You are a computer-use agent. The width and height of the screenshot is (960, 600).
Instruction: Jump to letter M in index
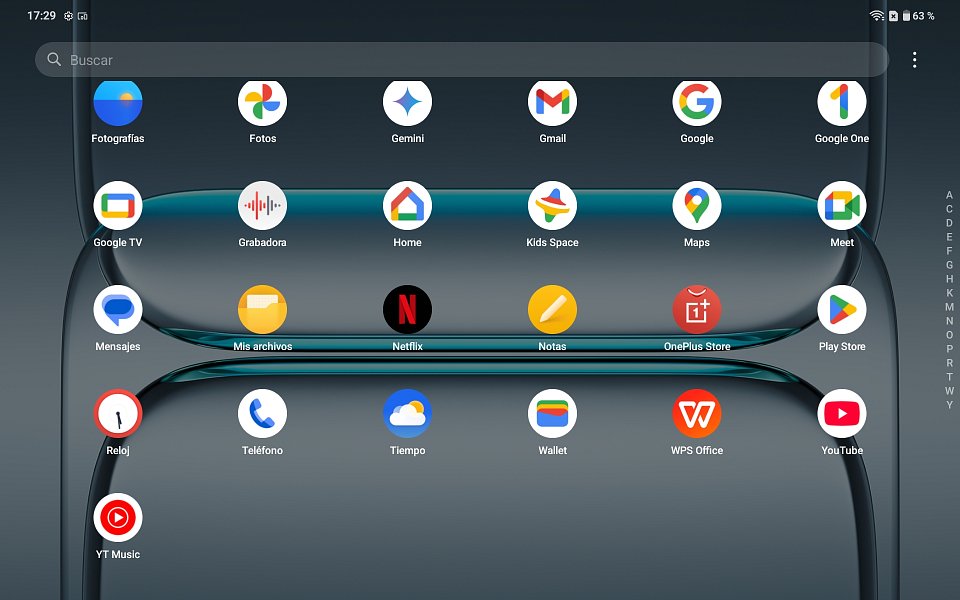point(949,307)
